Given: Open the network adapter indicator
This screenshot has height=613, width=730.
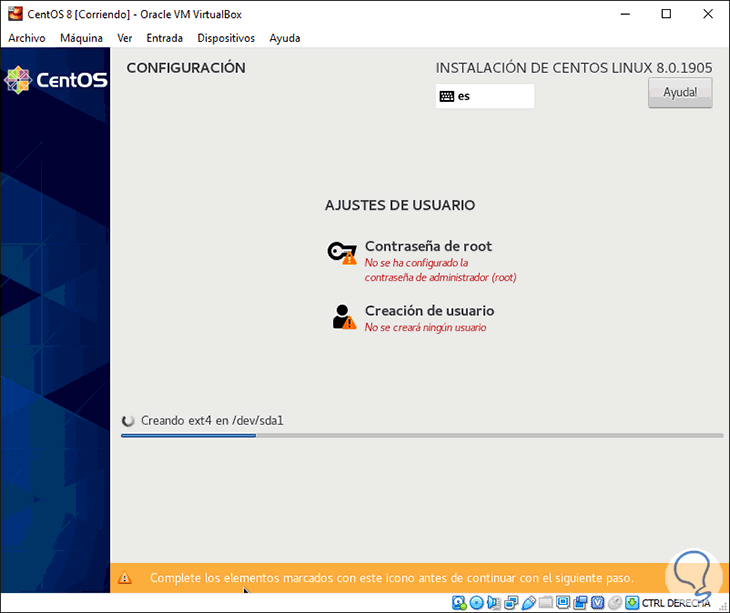Looking at the screenshot, I should (511, 603).
